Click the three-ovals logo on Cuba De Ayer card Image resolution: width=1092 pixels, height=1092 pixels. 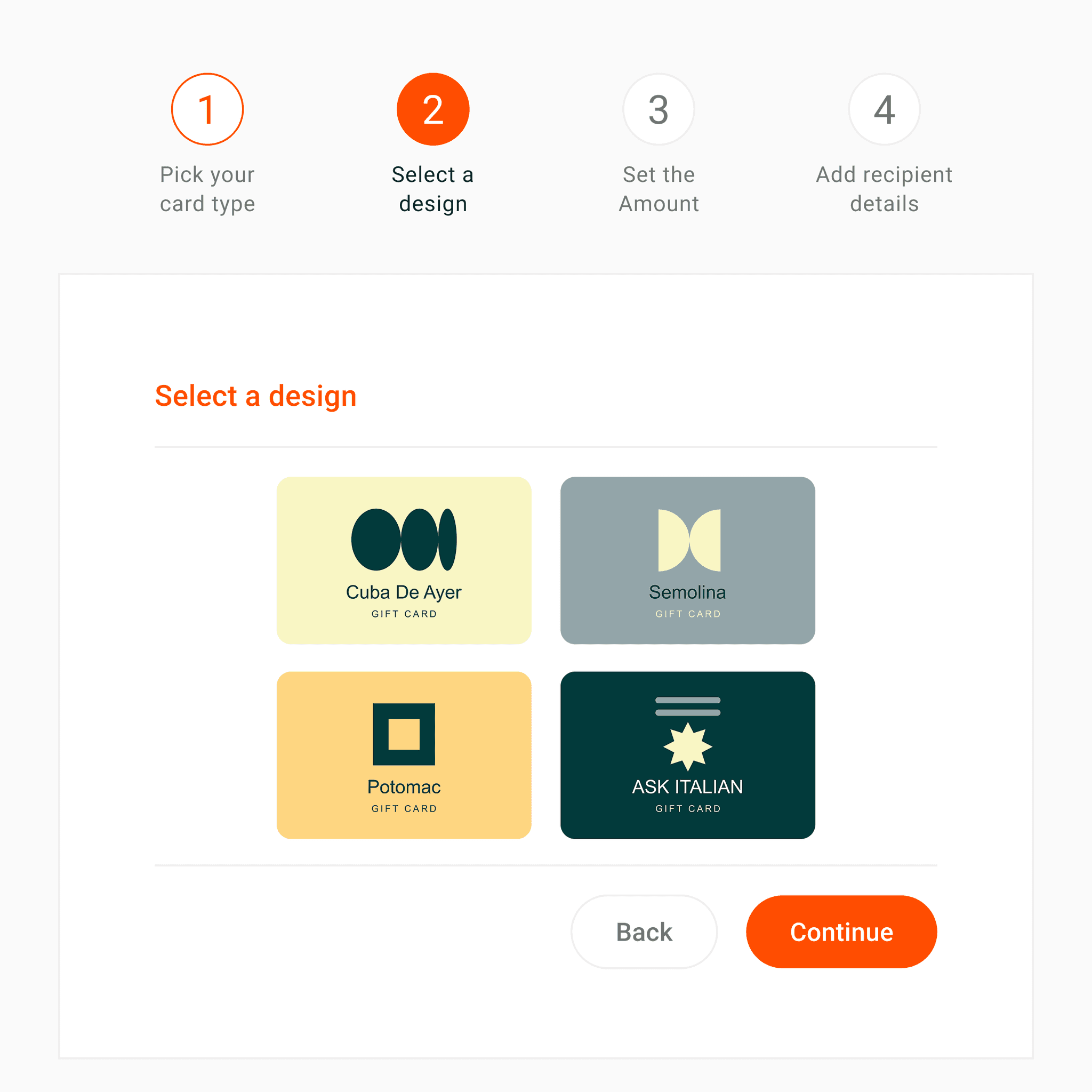click(x=404, y=539)
